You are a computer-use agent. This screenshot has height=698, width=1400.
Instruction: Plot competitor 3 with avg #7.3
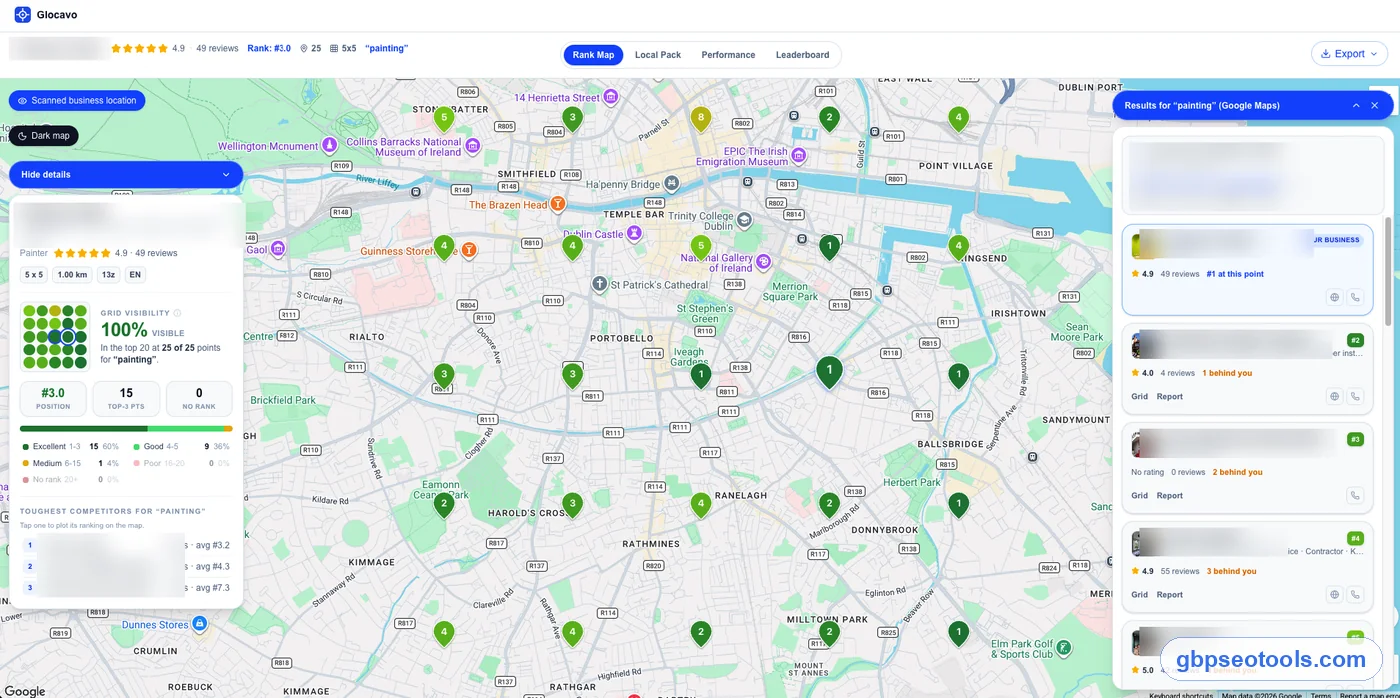click(126, 588)
